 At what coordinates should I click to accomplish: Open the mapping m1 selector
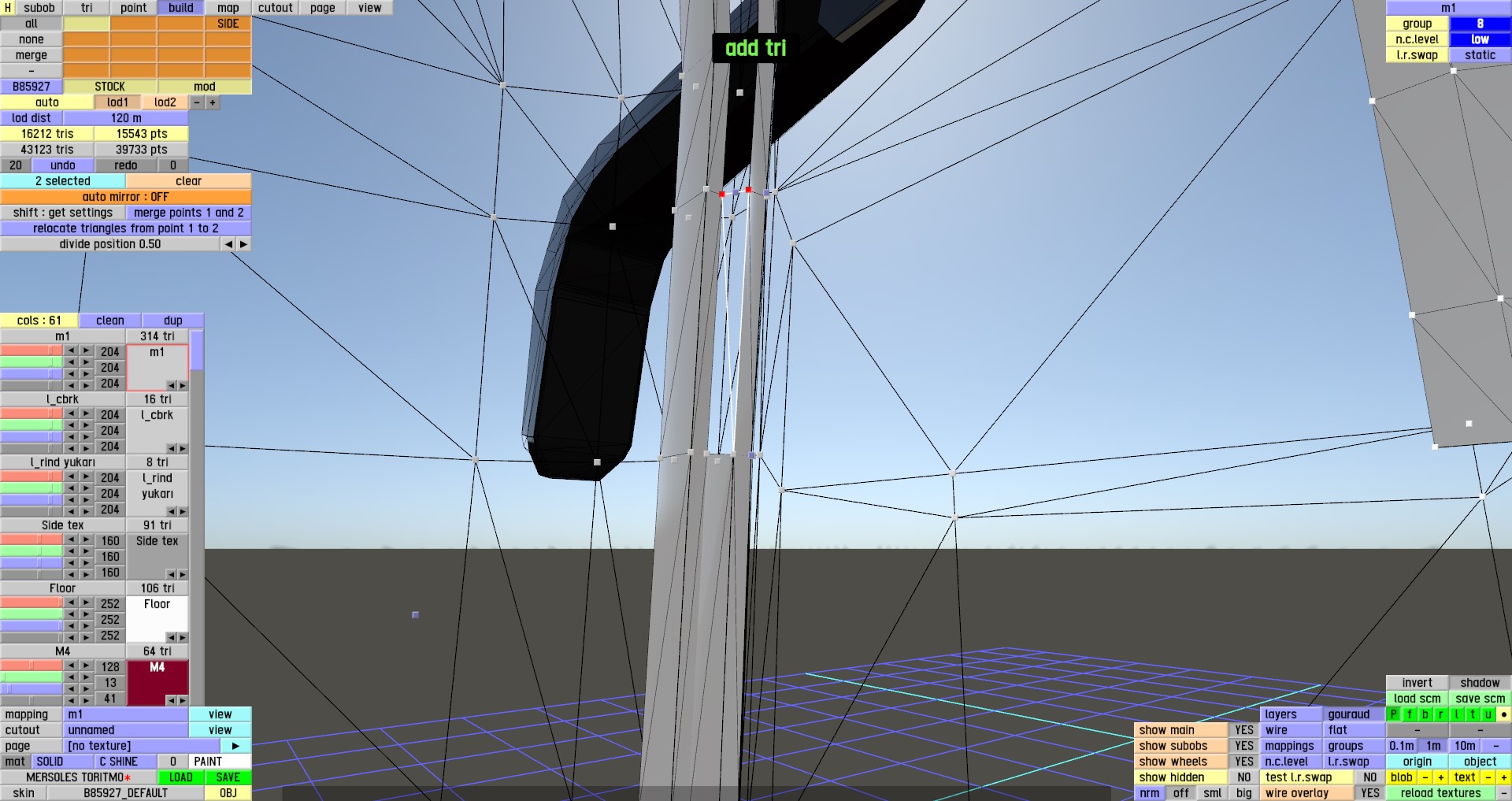coord(126,714)
